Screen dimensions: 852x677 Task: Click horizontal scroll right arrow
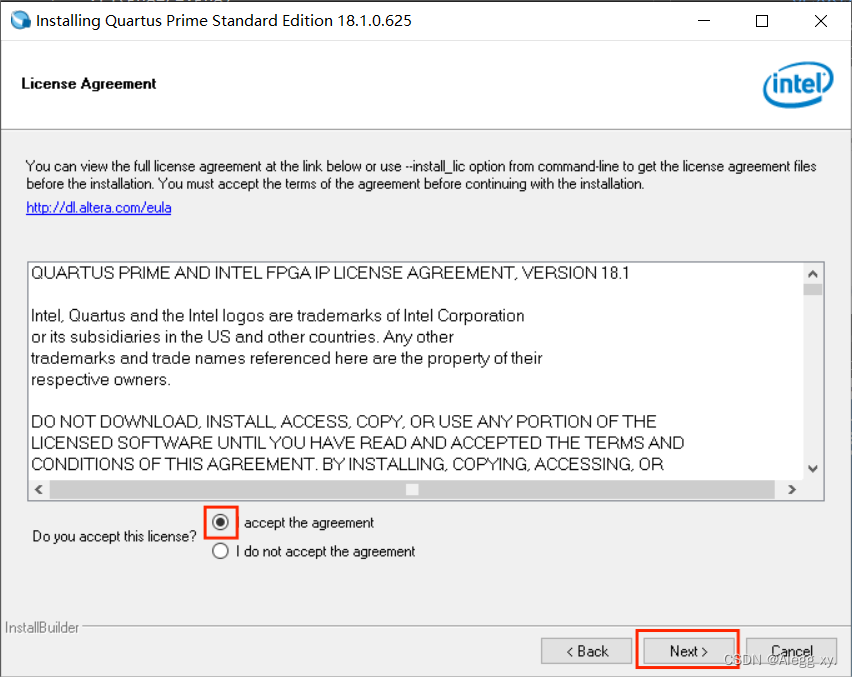792,489
